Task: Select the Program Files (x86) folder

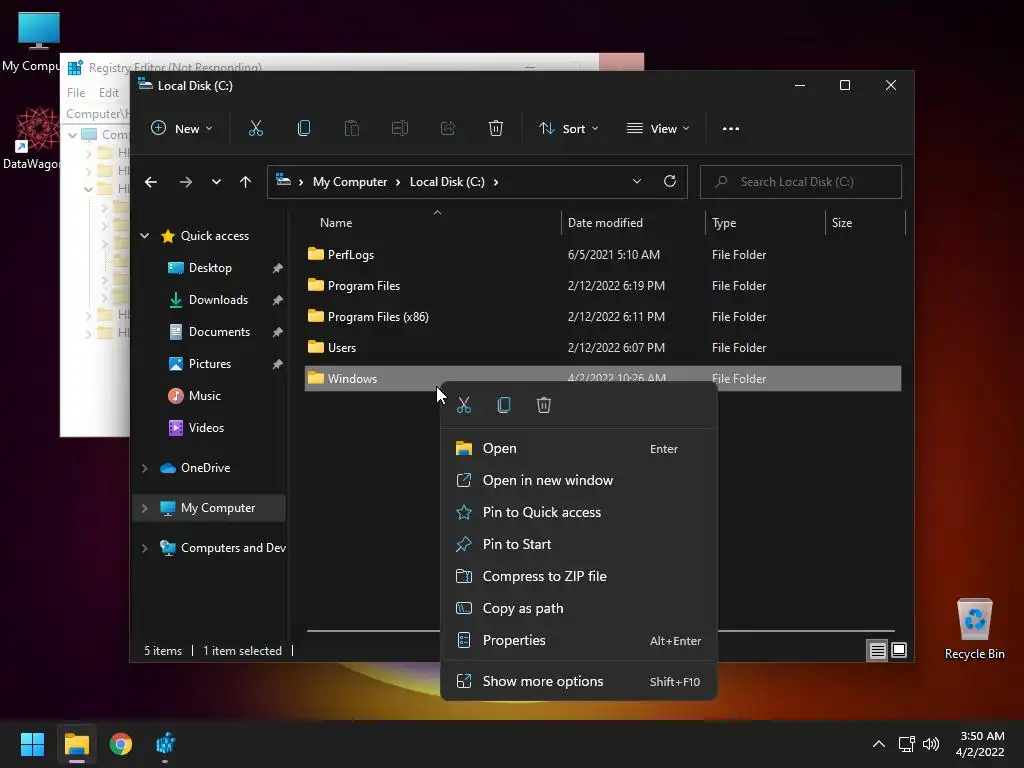Action: coord(603,317)
